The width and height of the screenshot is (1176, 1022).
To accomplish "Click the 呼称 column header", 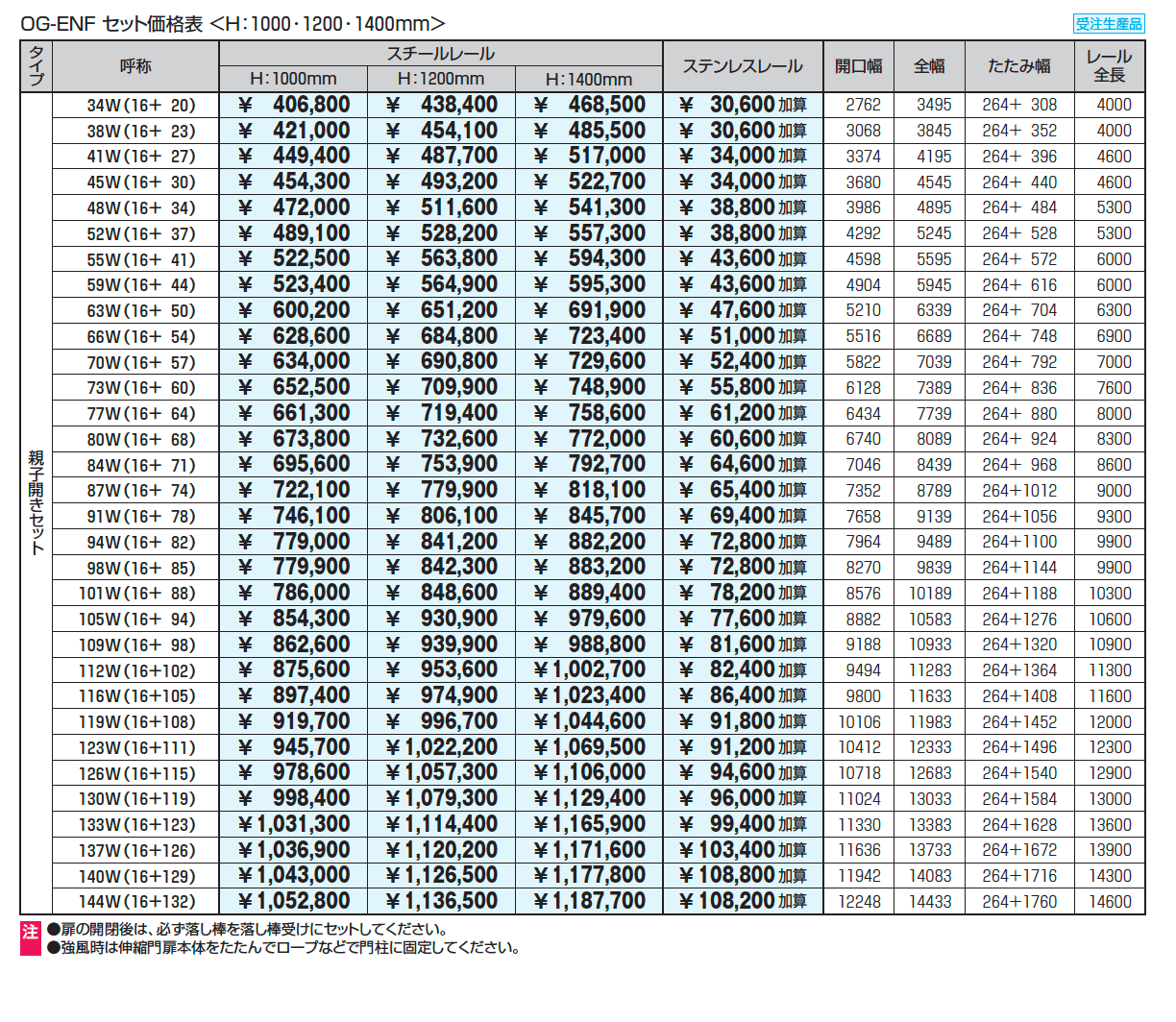I will tap(135, 66).
